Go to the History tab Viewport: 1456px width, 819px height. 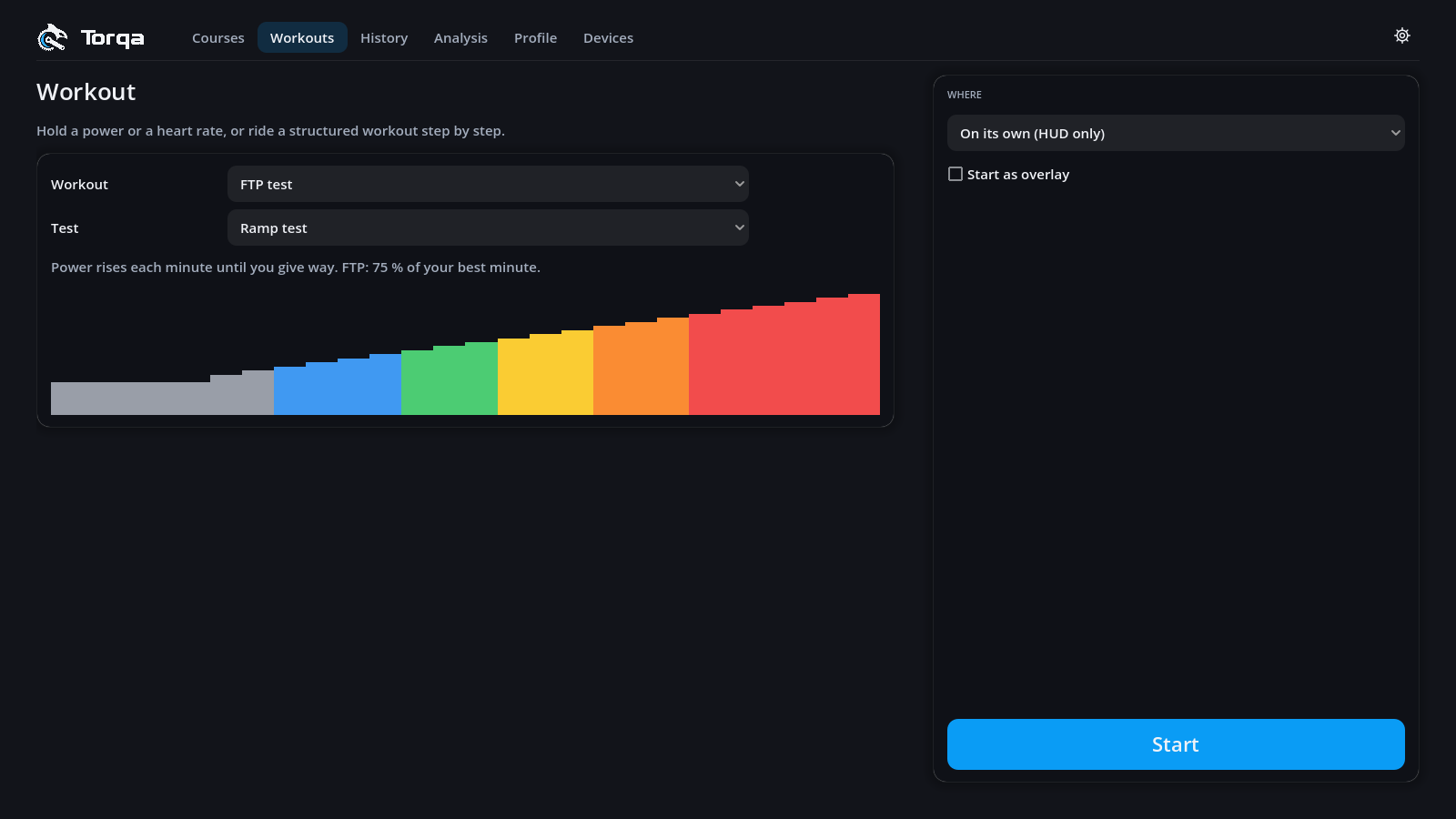pos(384,37)
